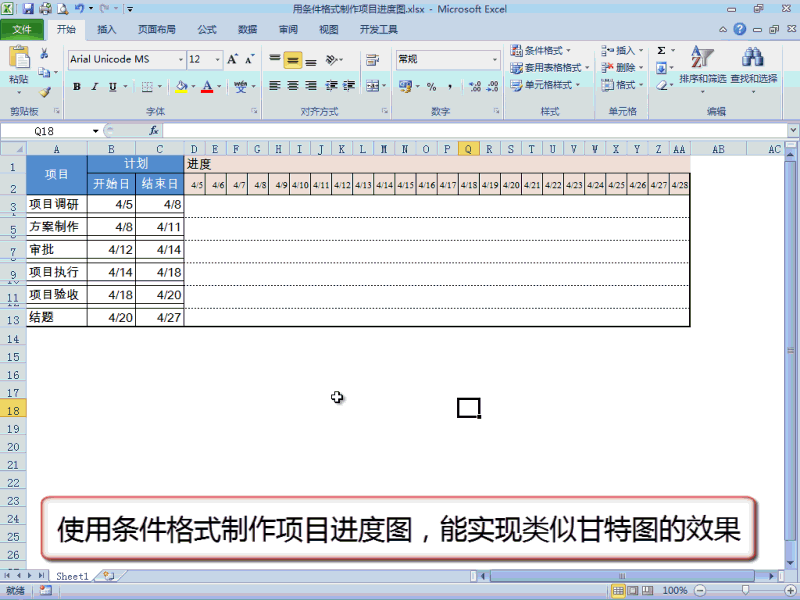Click the fill color bucket icon
Image resolution: width=800 pixels, height=600 pixels.
point(181,85)
